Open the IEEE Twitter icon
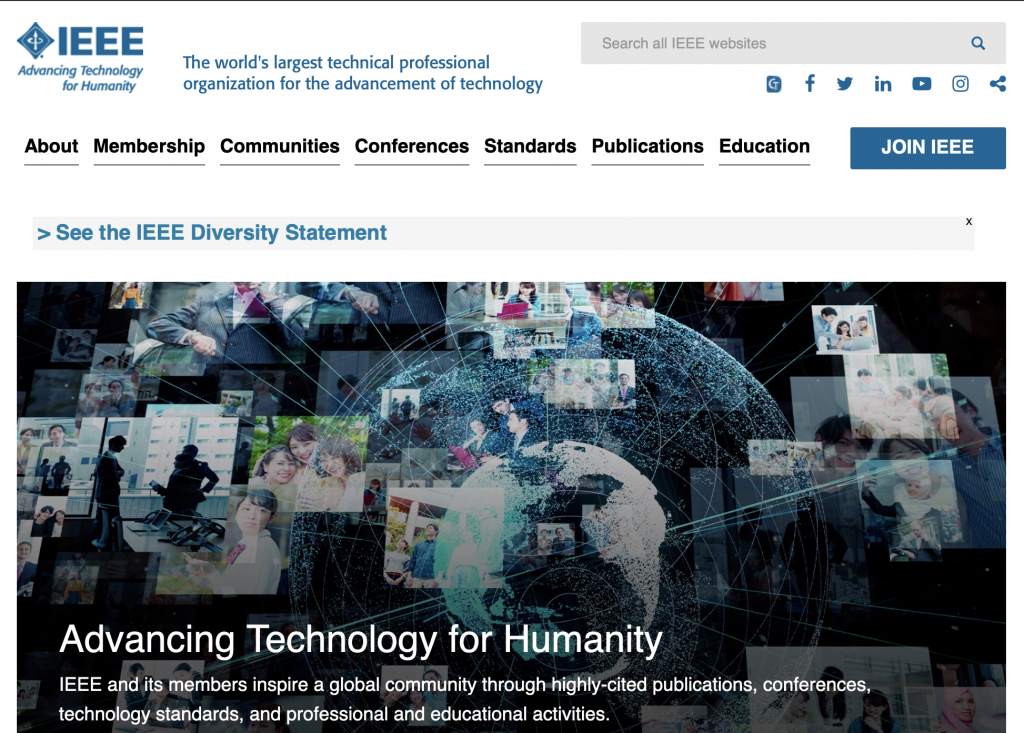 [844, 84]
